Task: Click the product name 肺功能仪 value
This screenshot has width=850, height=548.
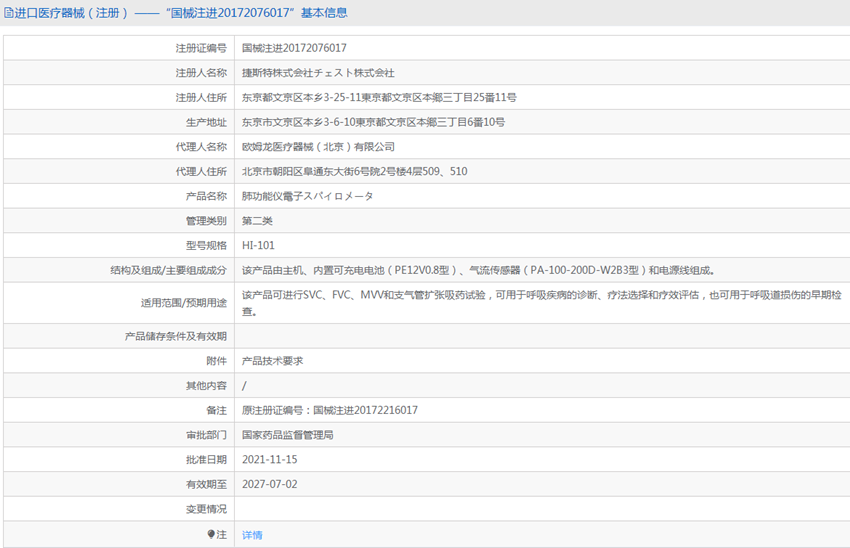Action: [x=307, y=196]
